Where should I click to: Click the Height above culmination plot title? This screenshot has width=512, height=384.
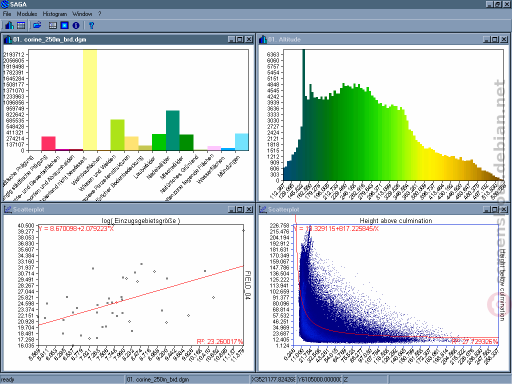point(396,220)
